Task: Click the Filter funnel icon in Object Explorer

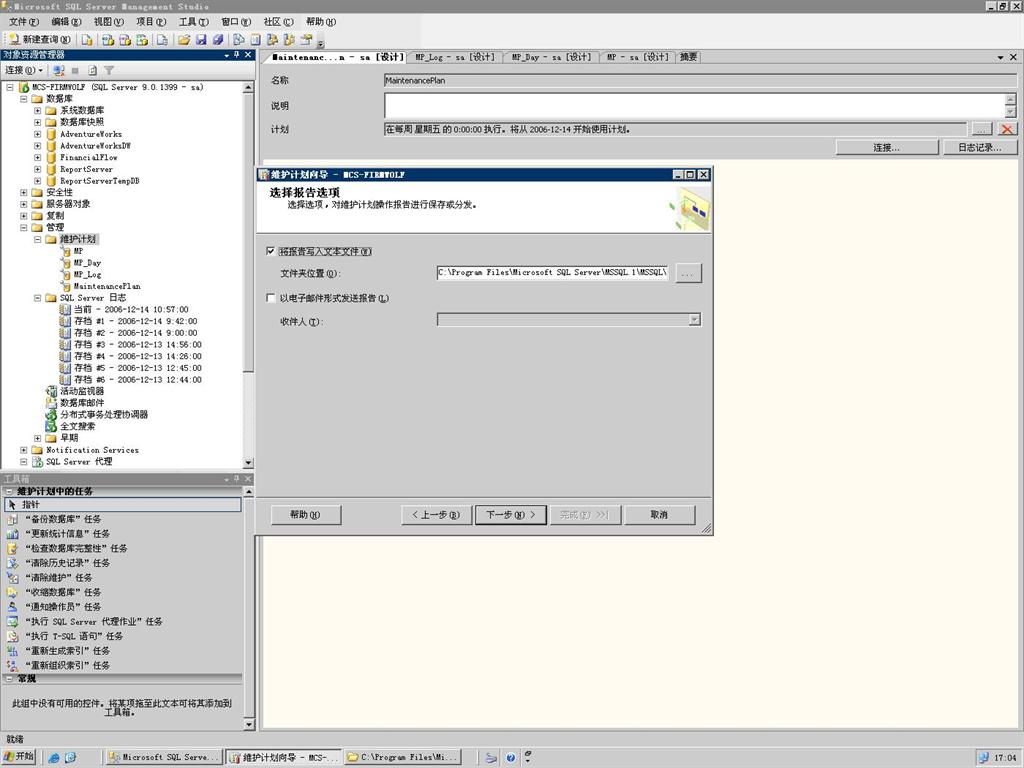Action: [109, 70]
